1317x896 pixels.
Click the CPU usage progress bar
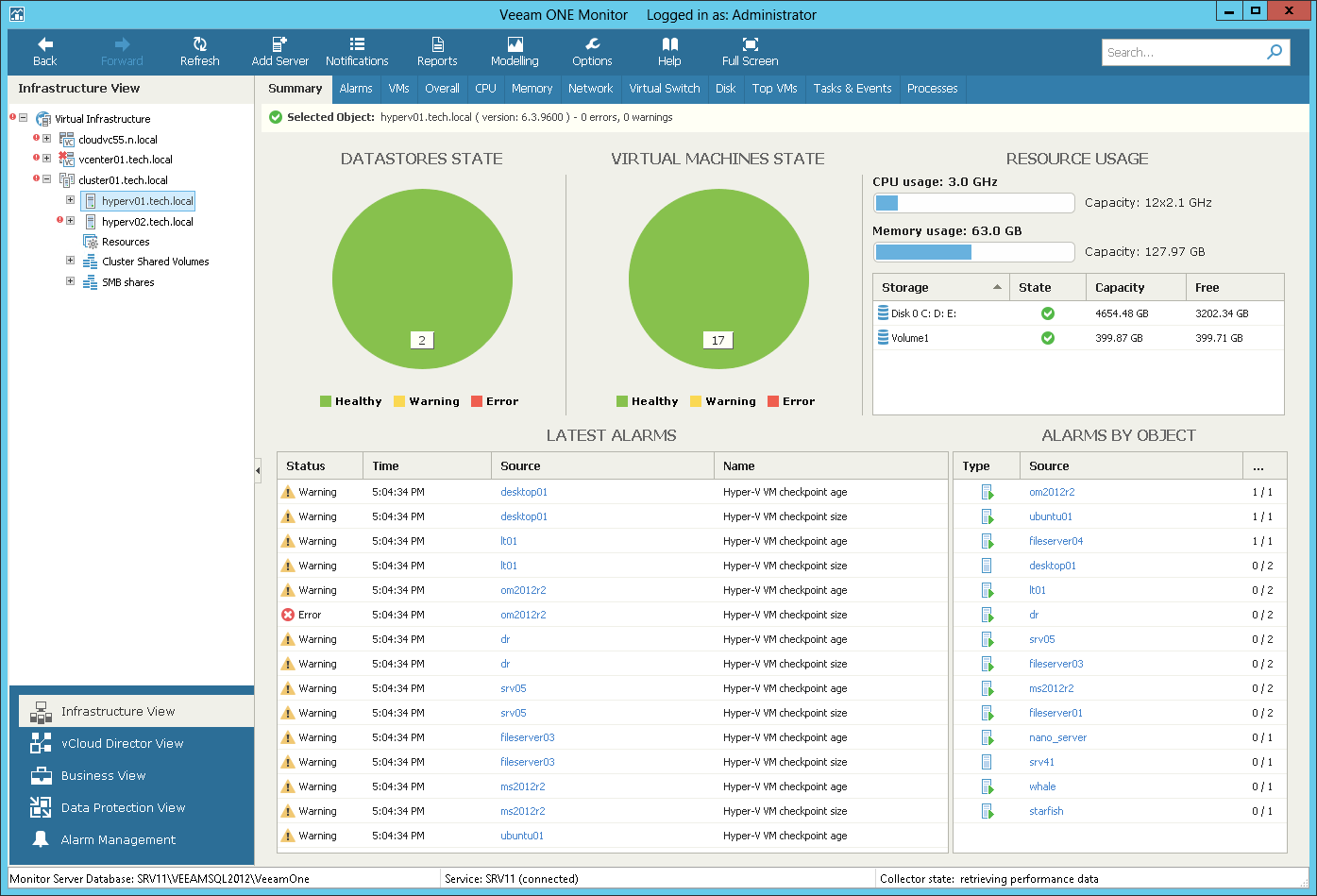click(973, 203)
